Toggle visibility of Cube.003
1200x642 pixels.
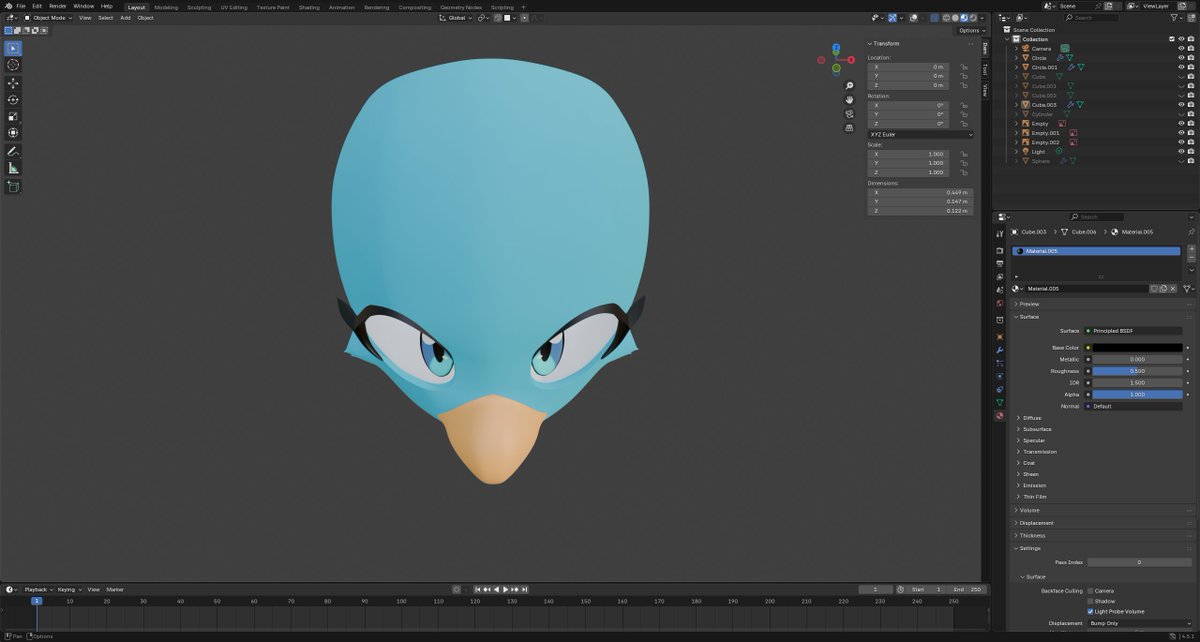click(1181, 104)
